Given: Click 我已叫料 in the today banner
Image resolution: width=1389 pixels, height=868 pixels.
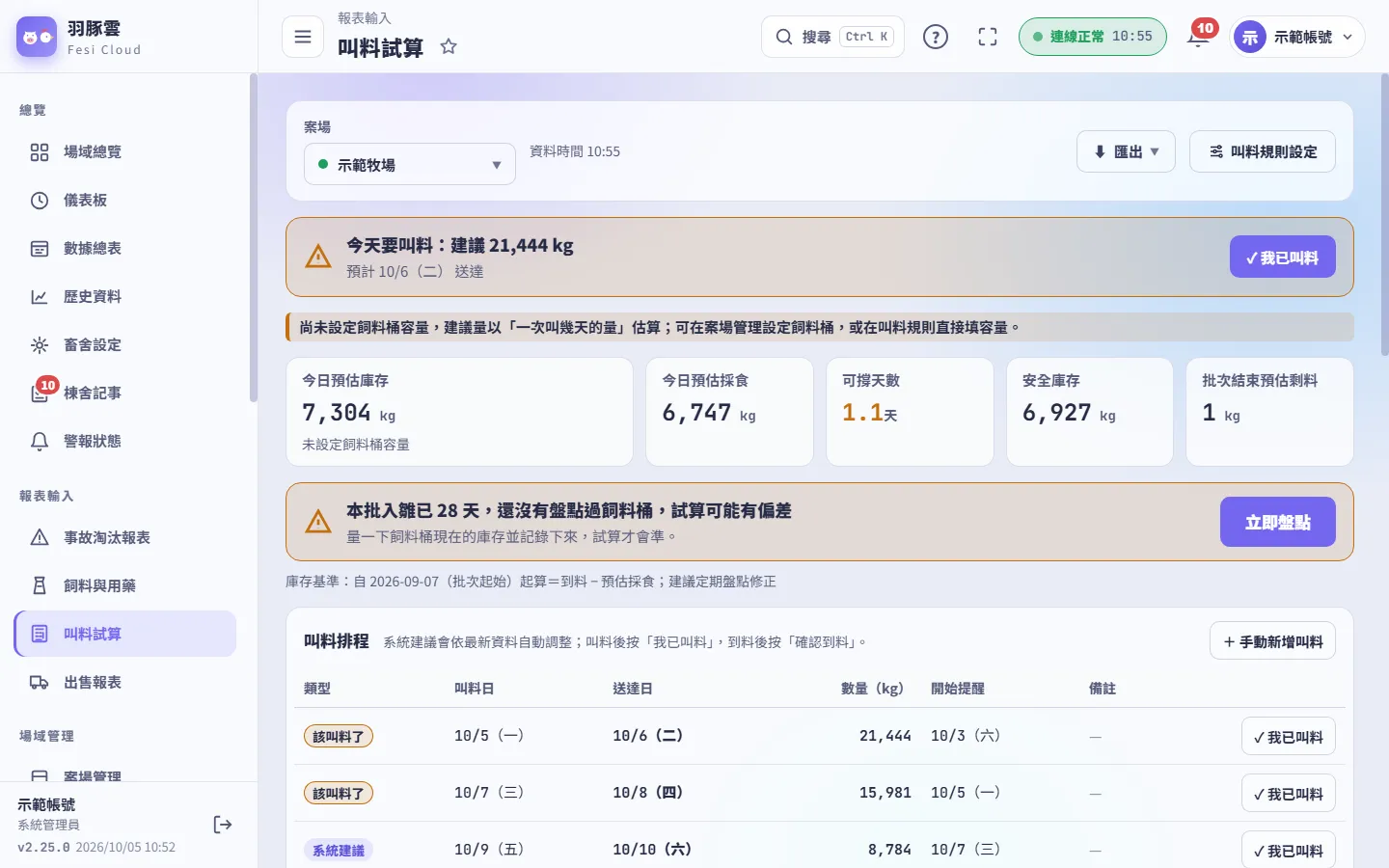Looking at the screenshot, I should 1282,257.
